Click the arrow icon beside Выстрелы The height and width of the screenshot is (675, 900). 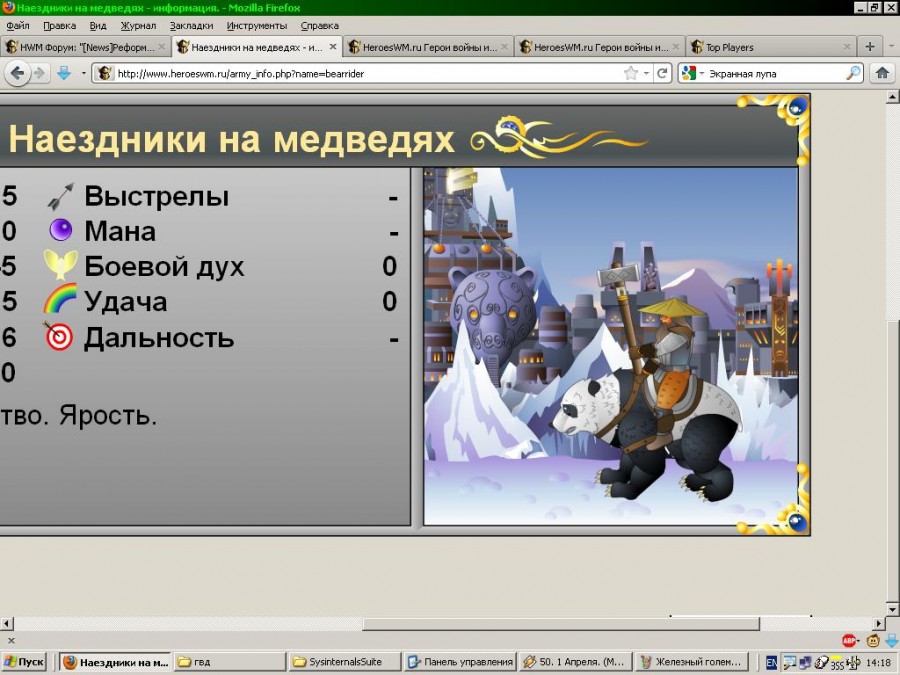[60, 196]
